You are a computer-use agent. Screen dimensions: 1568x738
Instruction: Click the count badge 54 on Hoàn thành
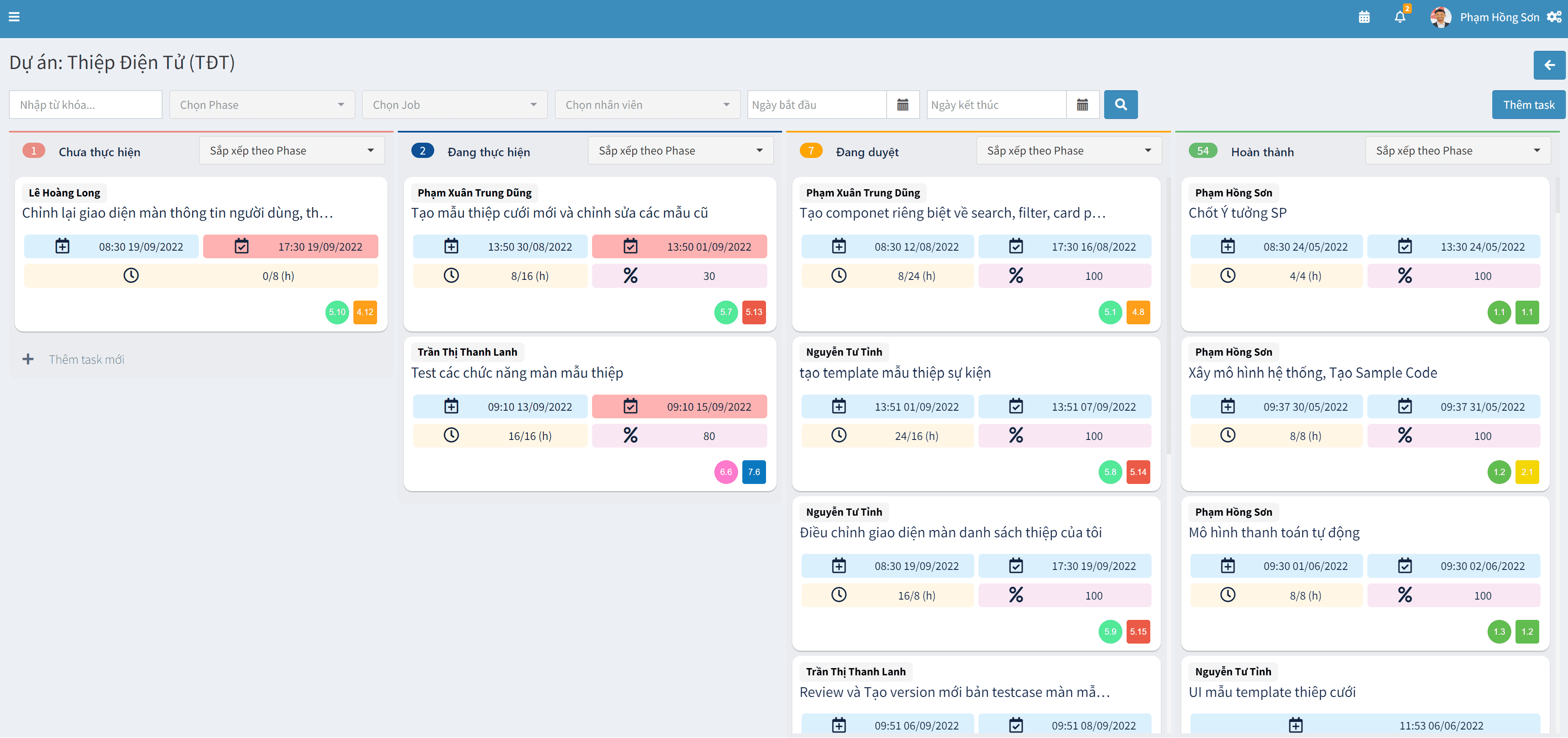pyautogui.click(x=1203, y=150)
